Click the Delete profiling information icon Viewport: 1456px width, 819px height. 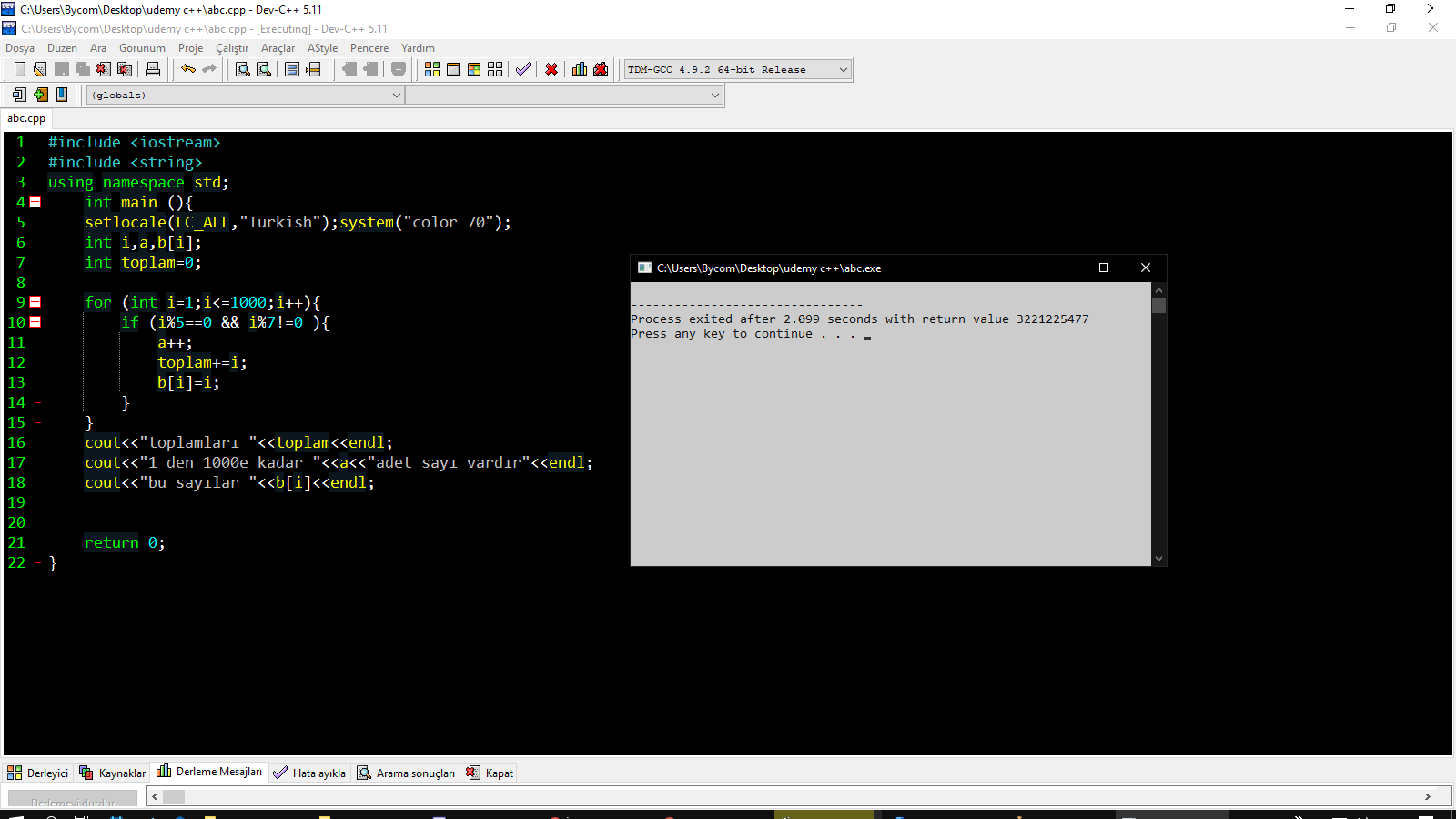point(601,69)
